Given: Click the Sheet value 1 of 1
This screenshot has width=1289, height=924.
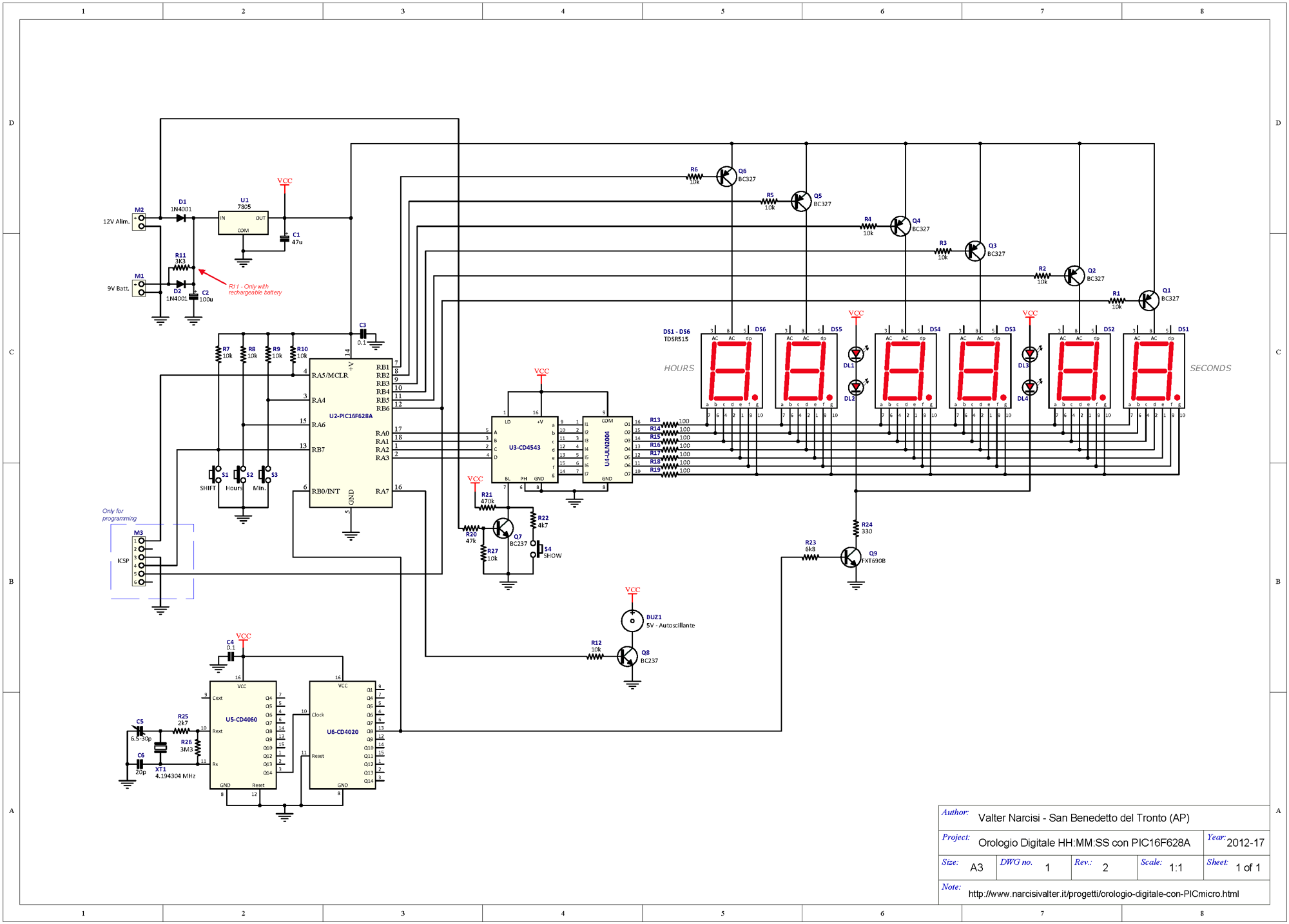Looking at the screenshot, I should (x=1248, y=868).
